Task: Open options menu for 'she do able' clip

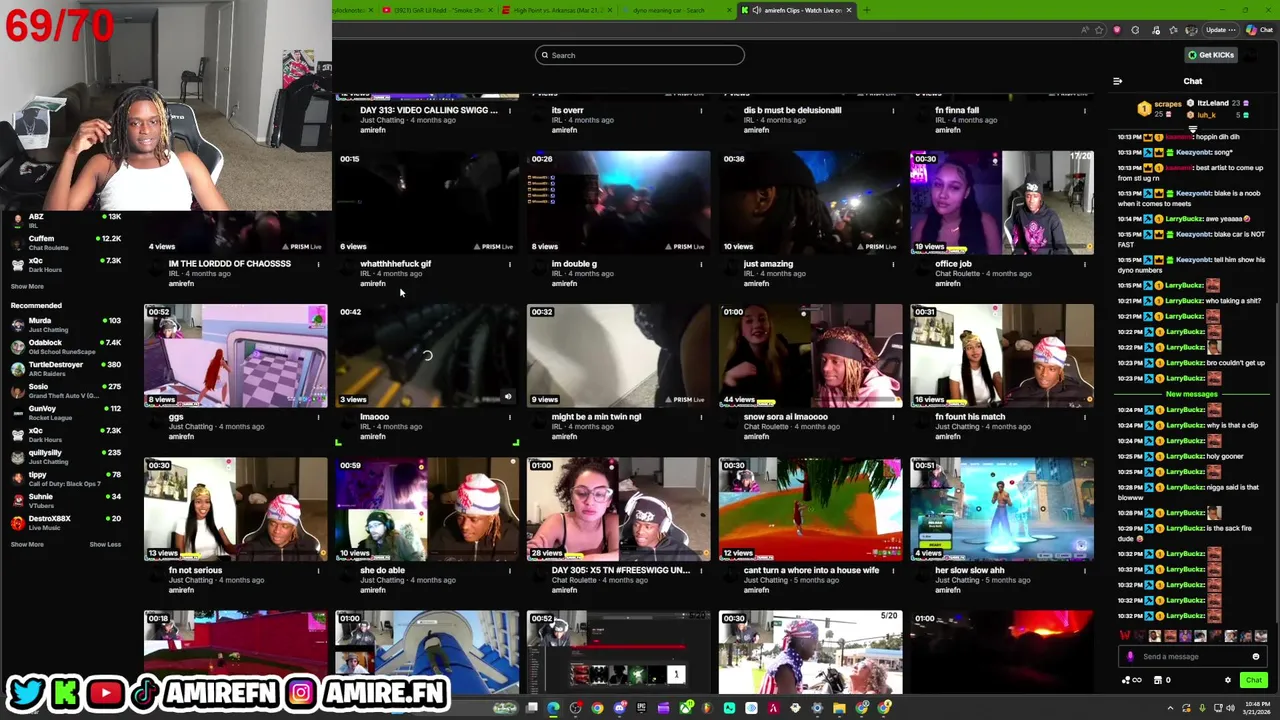Action: click(509, 571)
